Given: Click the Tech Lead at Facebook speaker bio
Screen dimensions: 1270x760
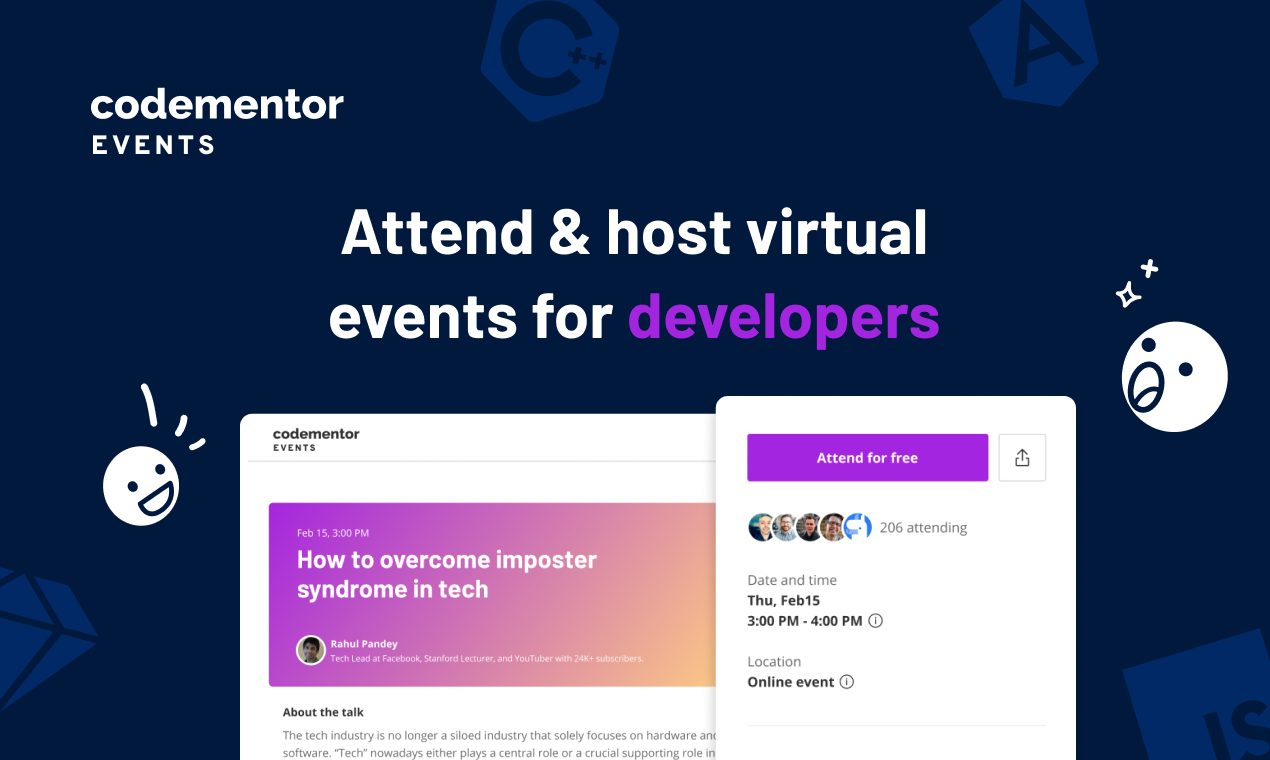Looking at the screenshot, I should click(487, 659).
